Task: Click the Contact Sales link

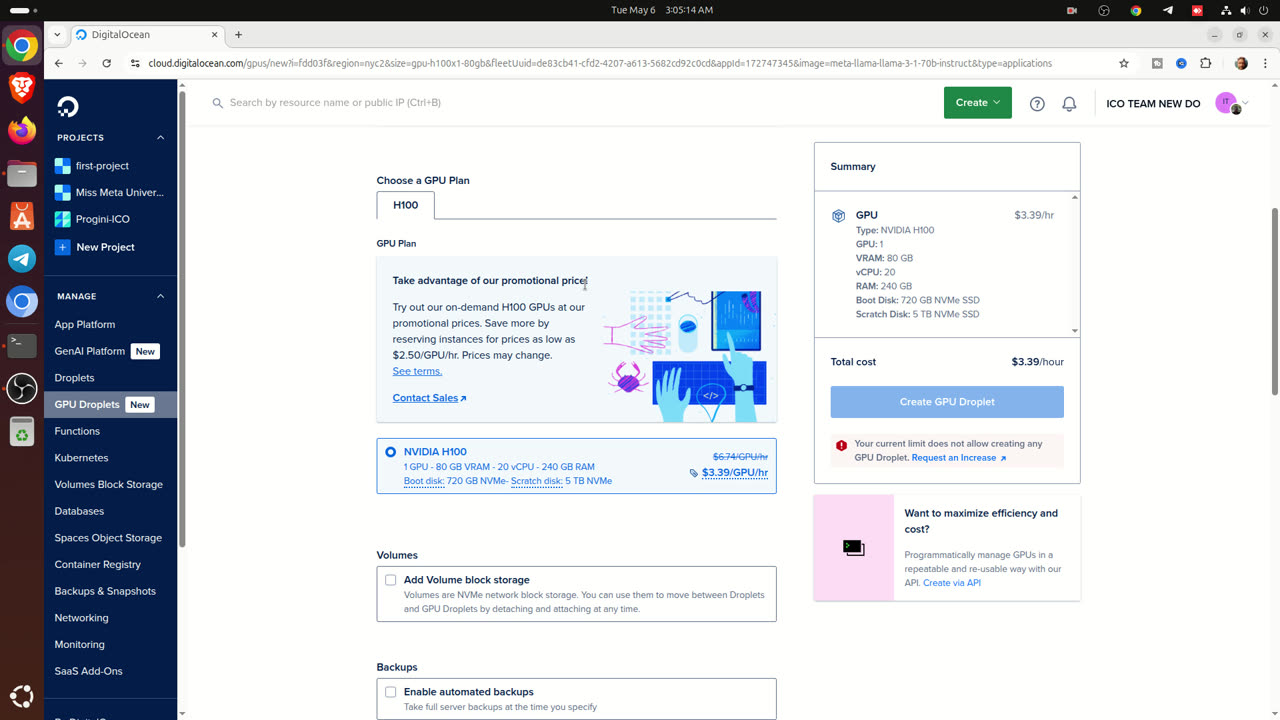Action: pos(429,398)
